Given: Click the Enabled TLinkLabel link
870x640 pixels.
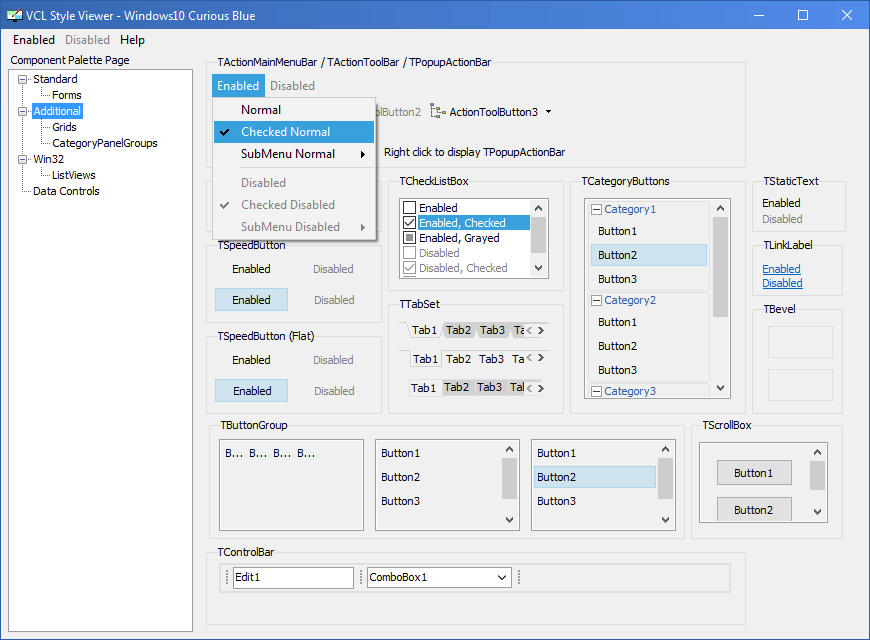Looking at the screenshot, I should pyautogui.click(x=781, y=269).
